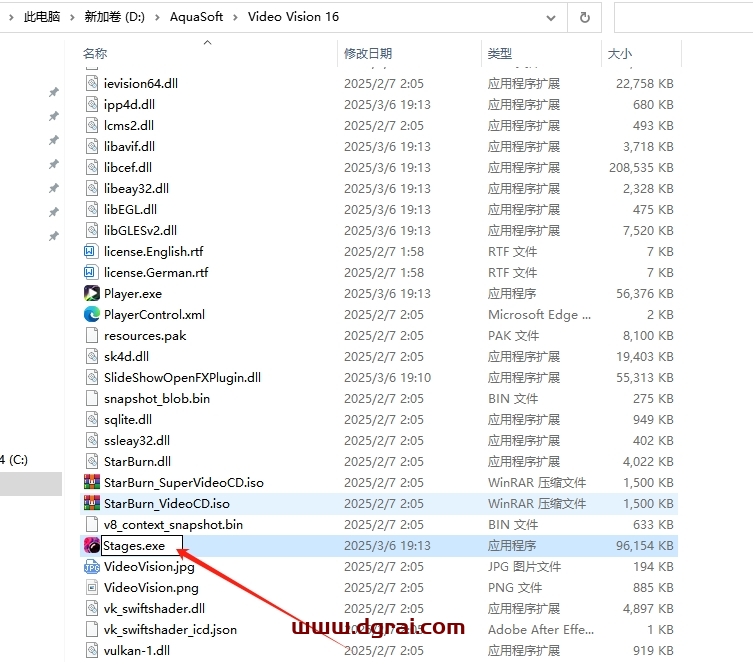Click the JPG icon of VideoVision.jpg
Image resolution: width=753 pixels, height=664 pixels.
point(91,567)
